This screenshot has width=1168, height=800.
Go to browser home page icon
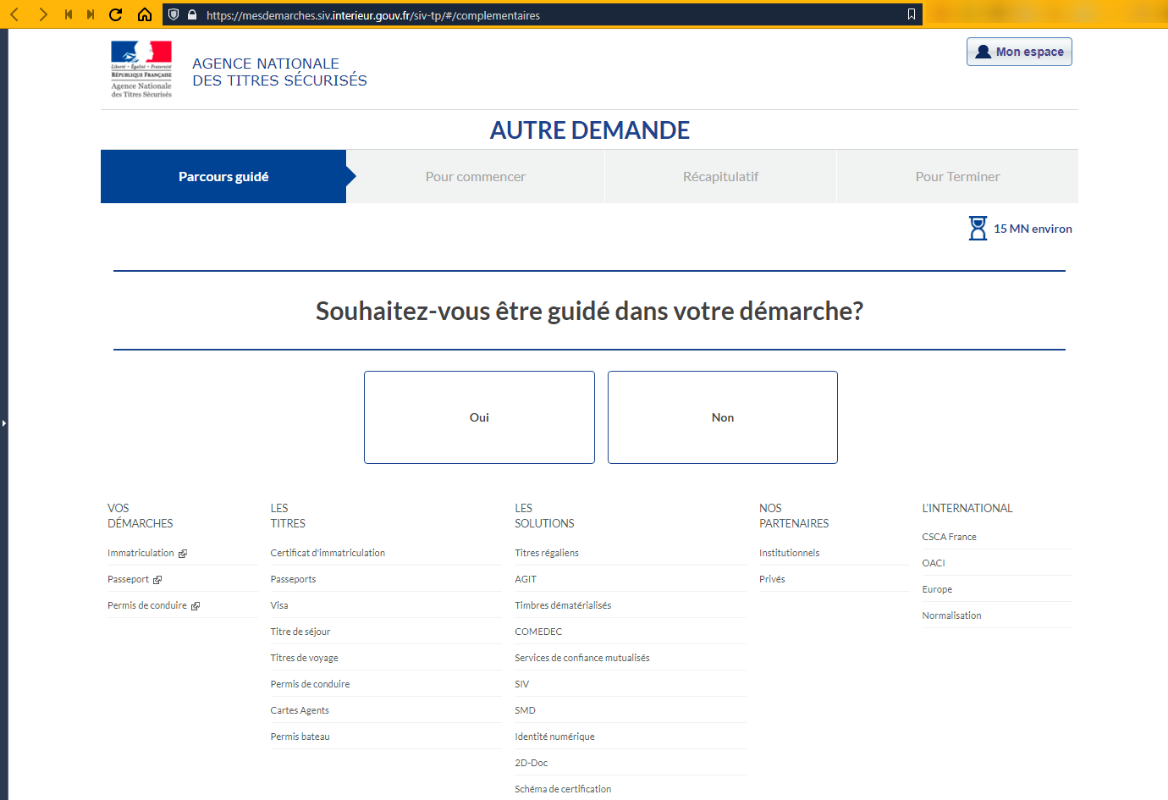(x=144, y=15)
